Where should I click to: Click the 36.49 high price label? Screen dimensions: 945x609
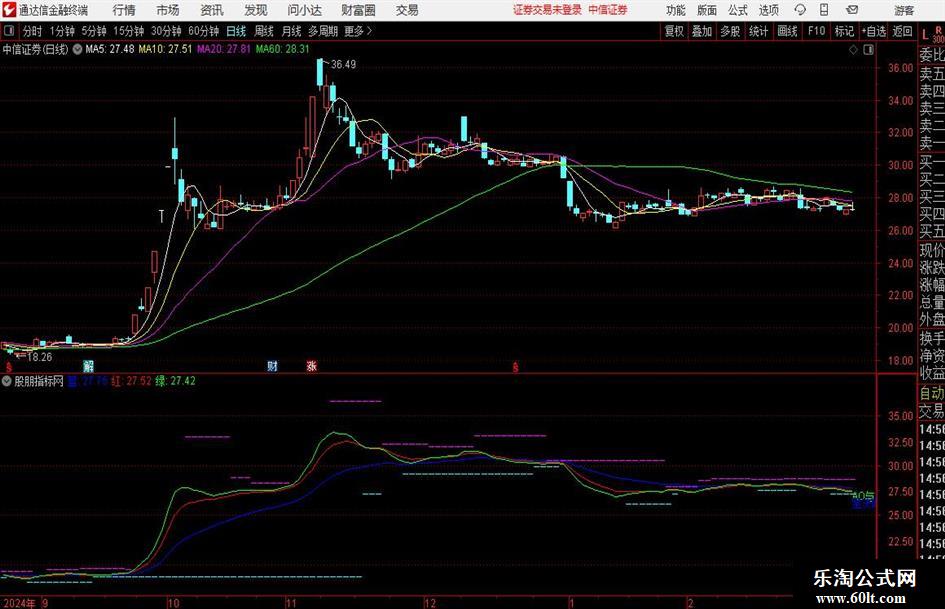point(344,65)
